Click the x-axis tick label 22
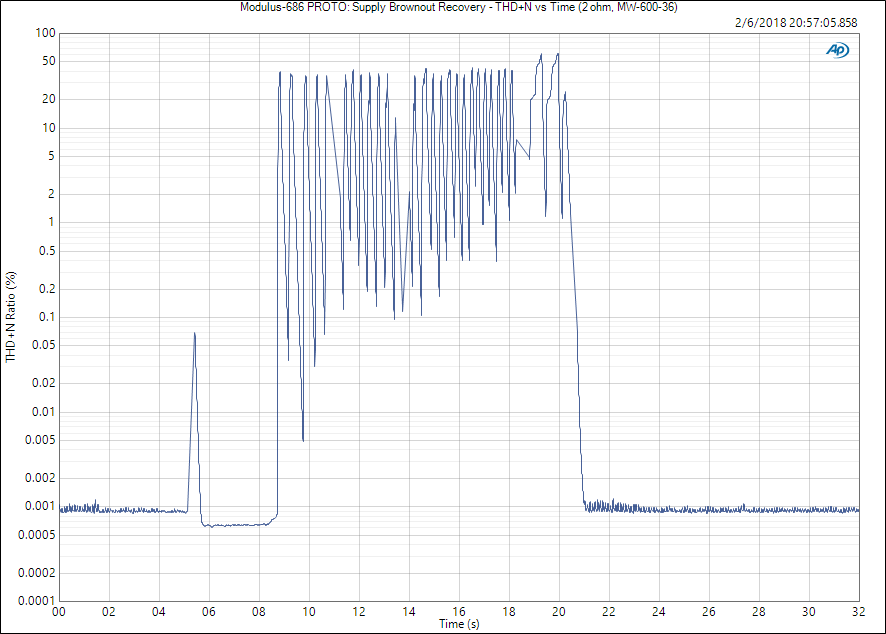This screenshot has width=886, height=634. click(x=609, y=612)
